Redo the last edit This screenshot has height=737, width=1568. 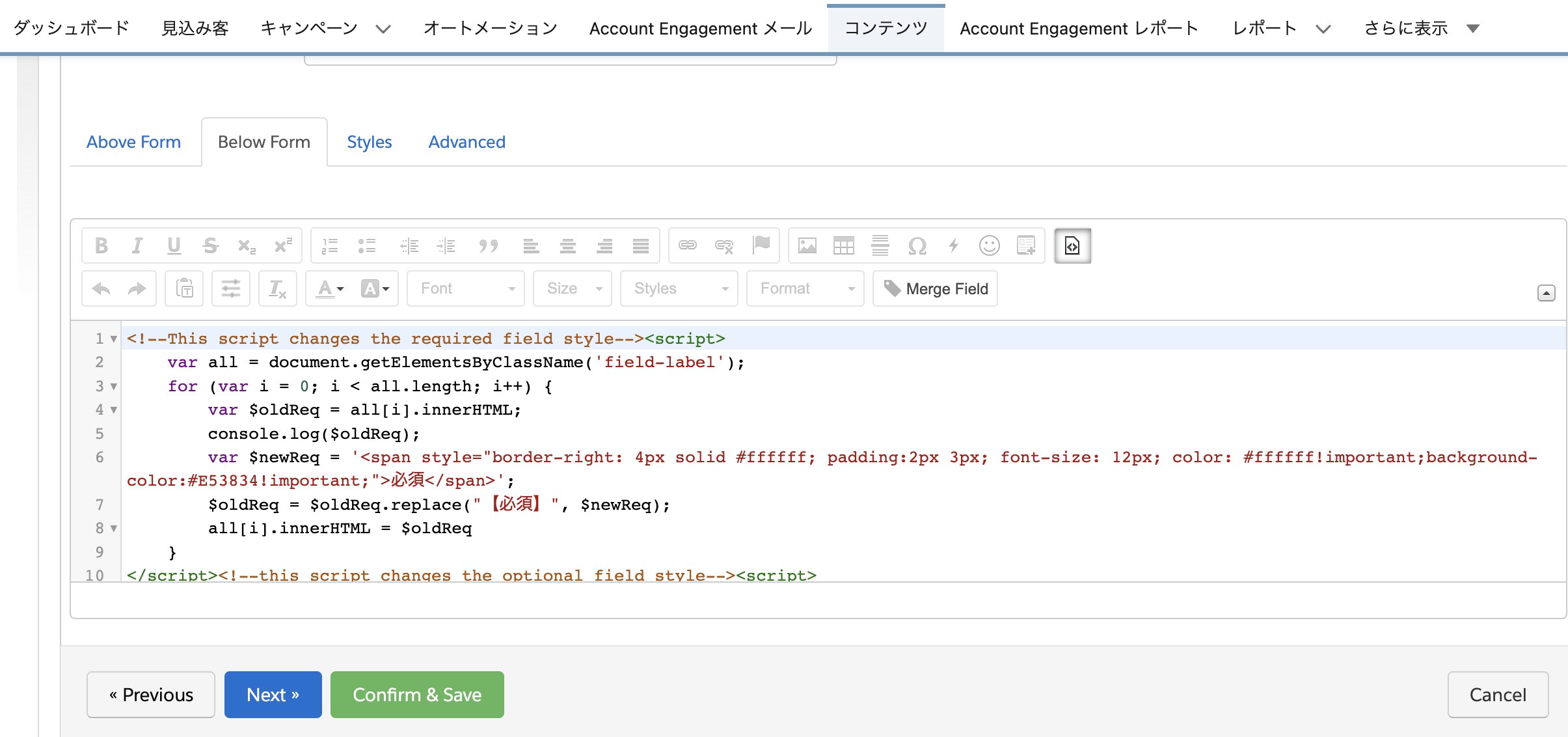click(x=137, y=288)
